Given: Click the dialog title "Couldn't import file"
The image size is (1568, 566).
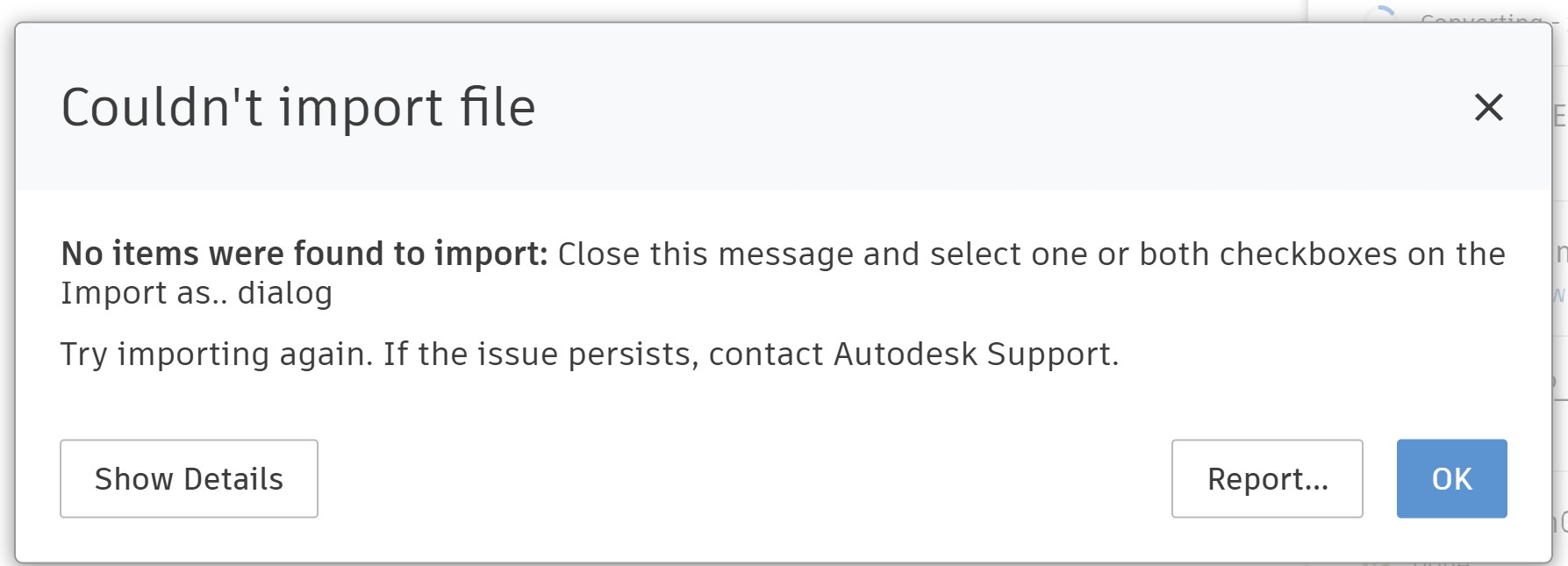Looking at the screenshot, I should point(298,108).
